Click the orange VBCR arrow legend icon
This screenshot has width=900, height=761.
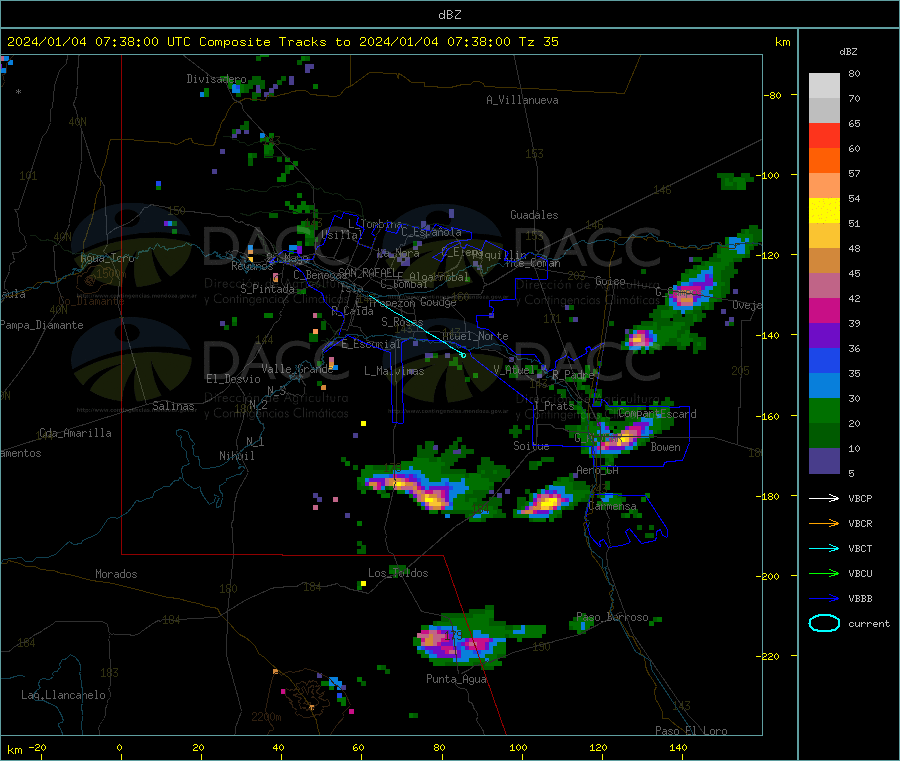tap(824, 523)
